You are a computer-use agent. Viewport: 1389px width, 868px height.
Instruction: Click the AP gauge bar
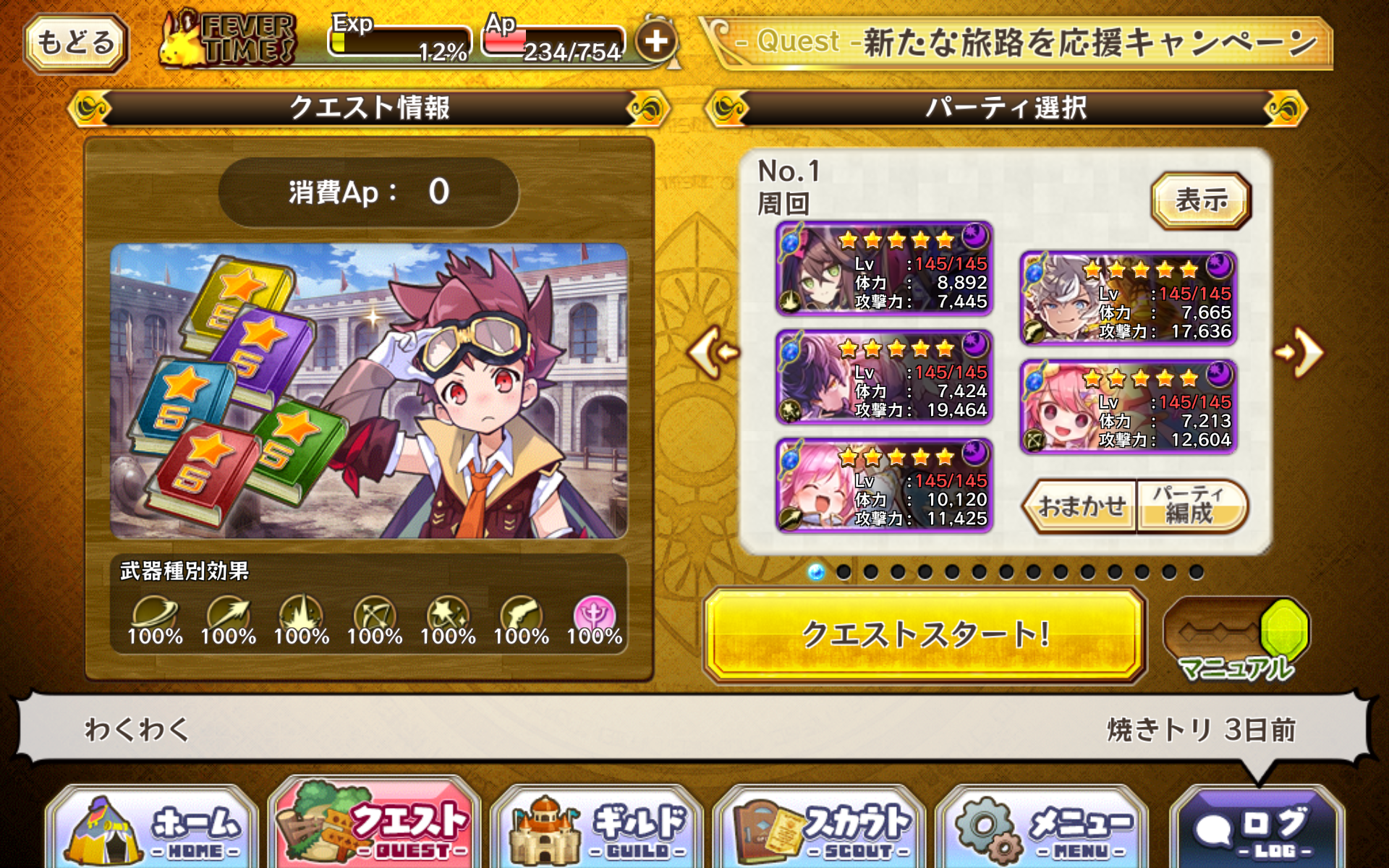553,42
